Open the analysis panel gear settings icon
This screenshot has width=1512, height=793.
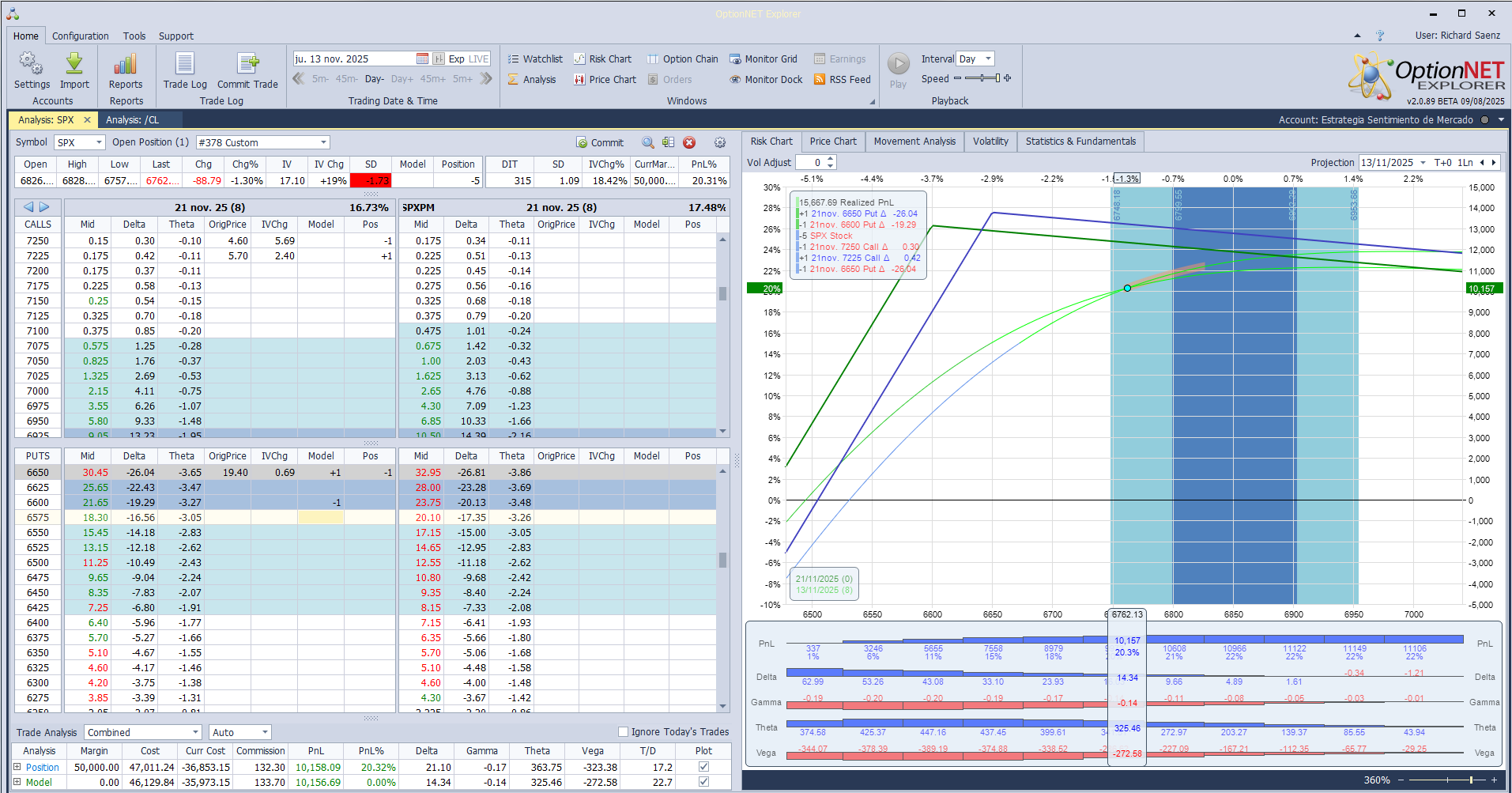[x=720, y=142]
